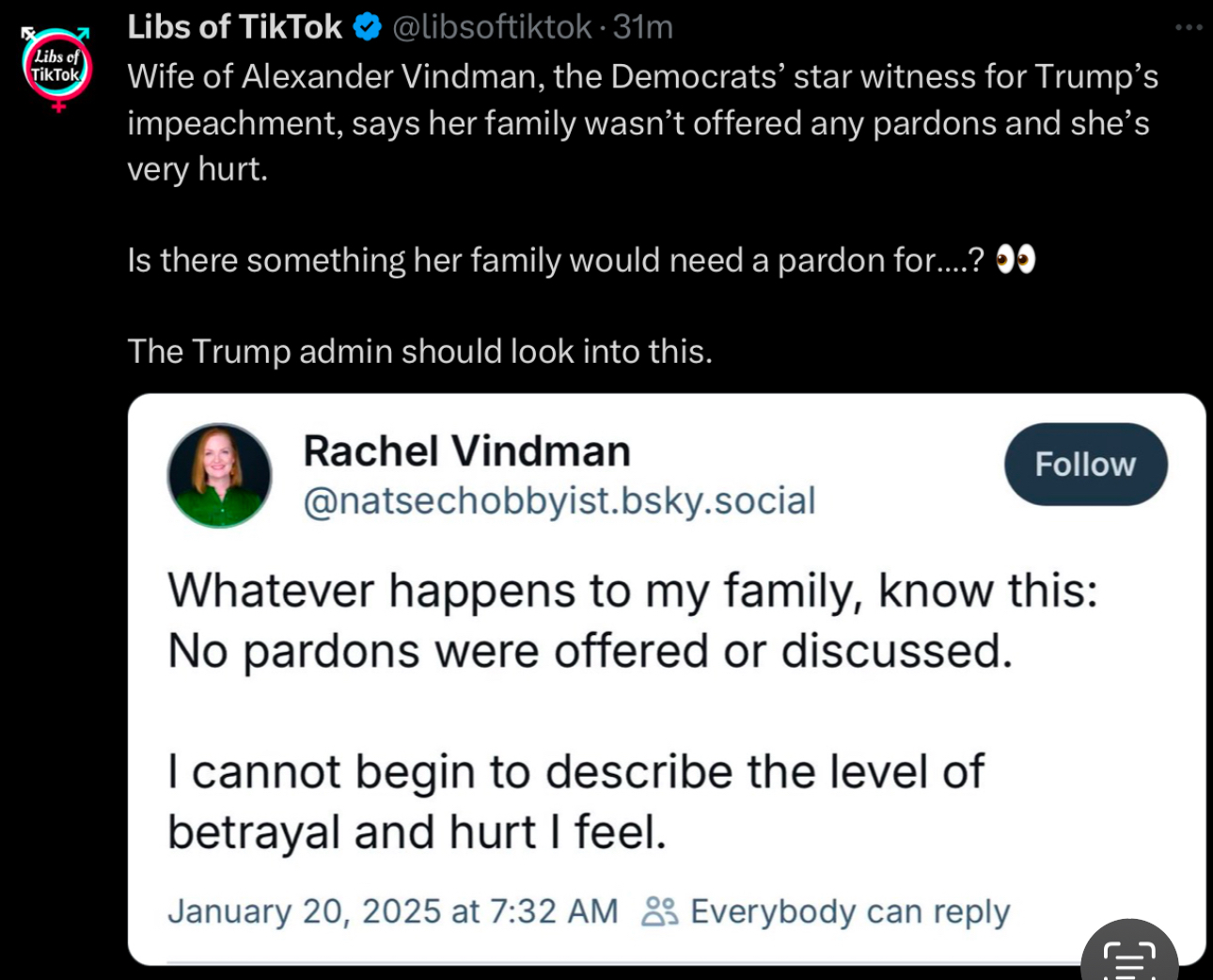Follow Rachel Vindman
The image size is (1213, 980).
1085,464
